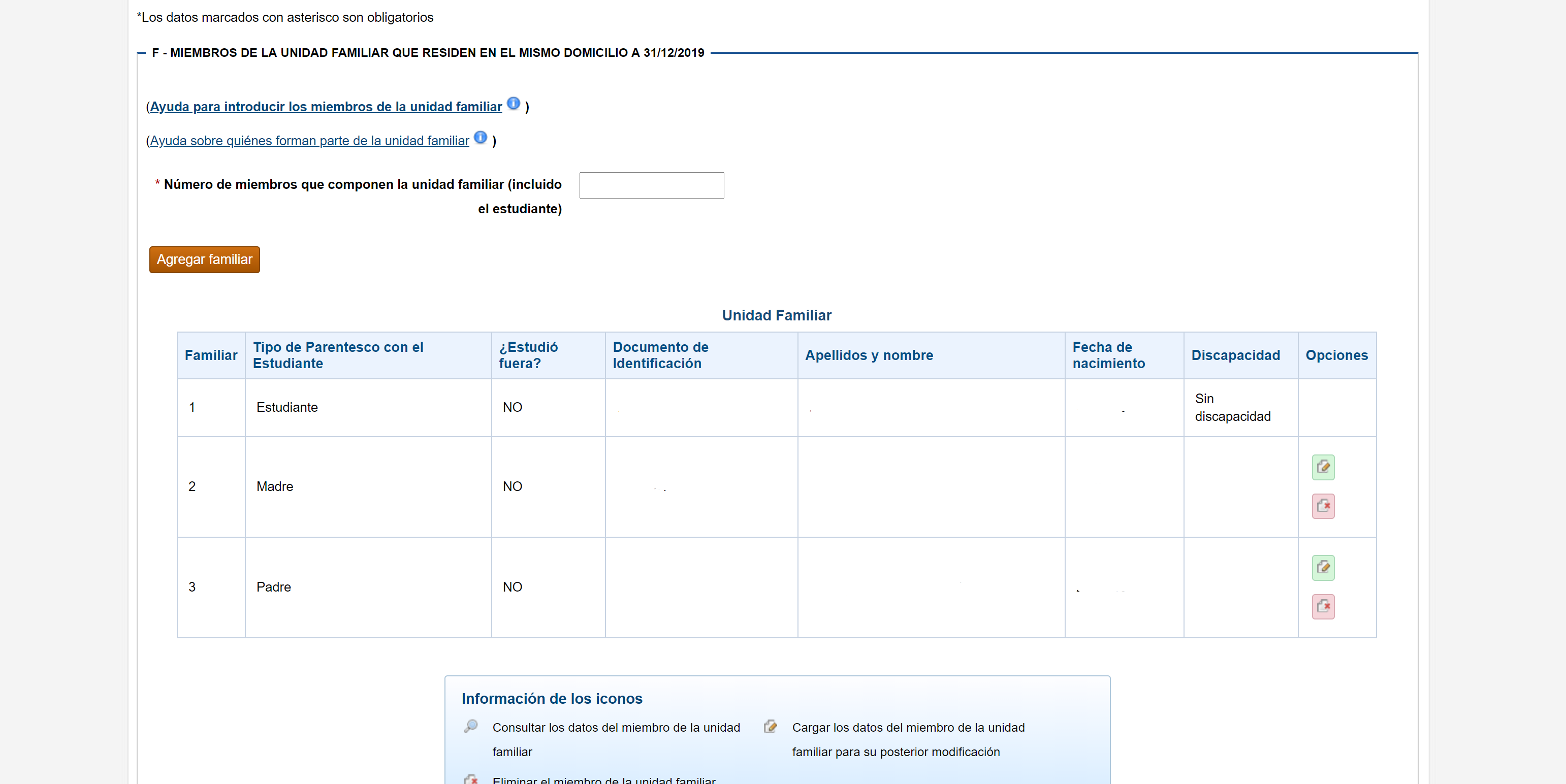This screenshot has width=1566, height=784.
Task: Click the edit icon in the Padre row
Action: coord(1323,567)
